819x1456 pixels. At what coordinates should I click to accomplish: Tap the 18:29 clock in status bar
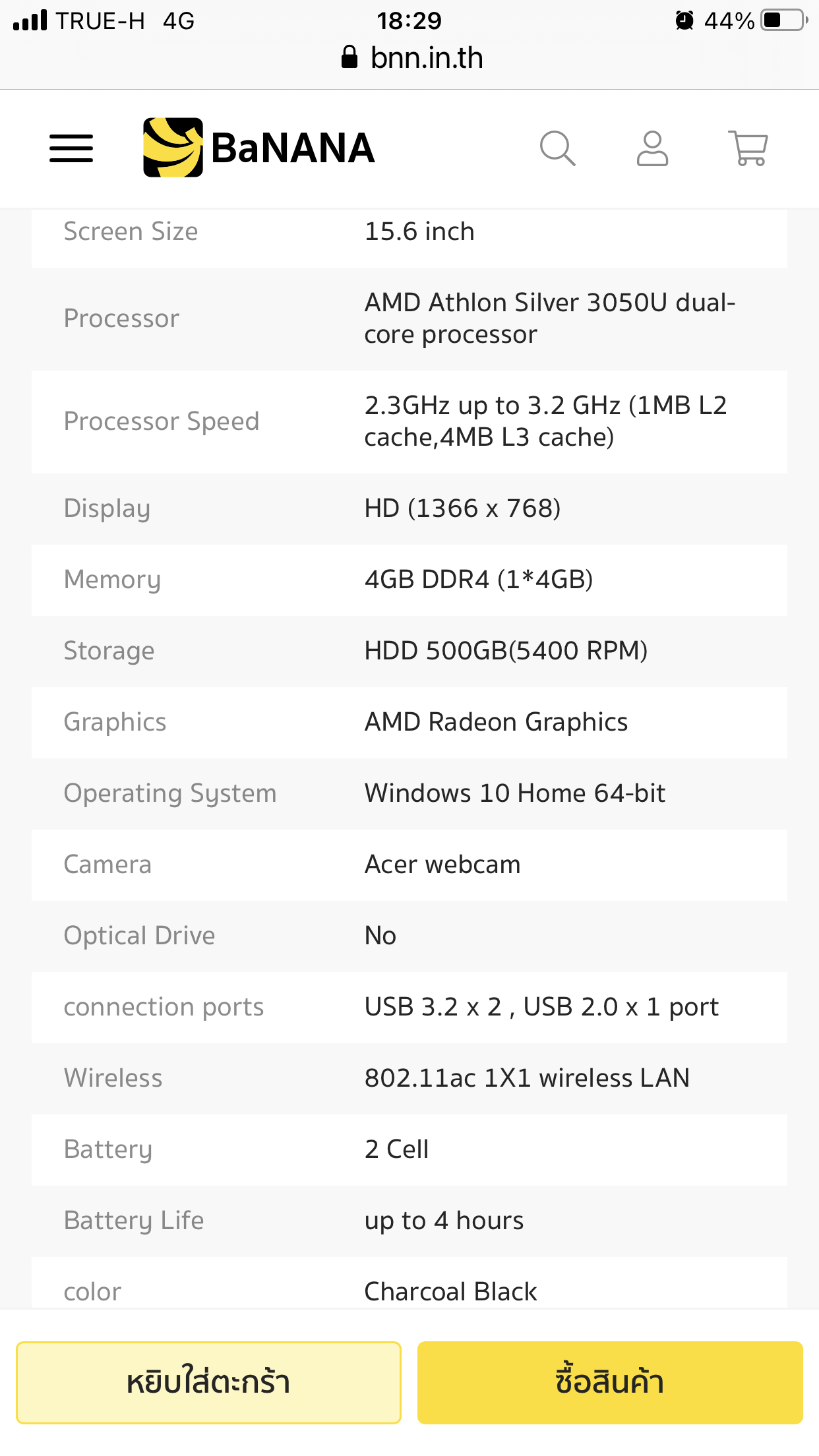[409, 20]
